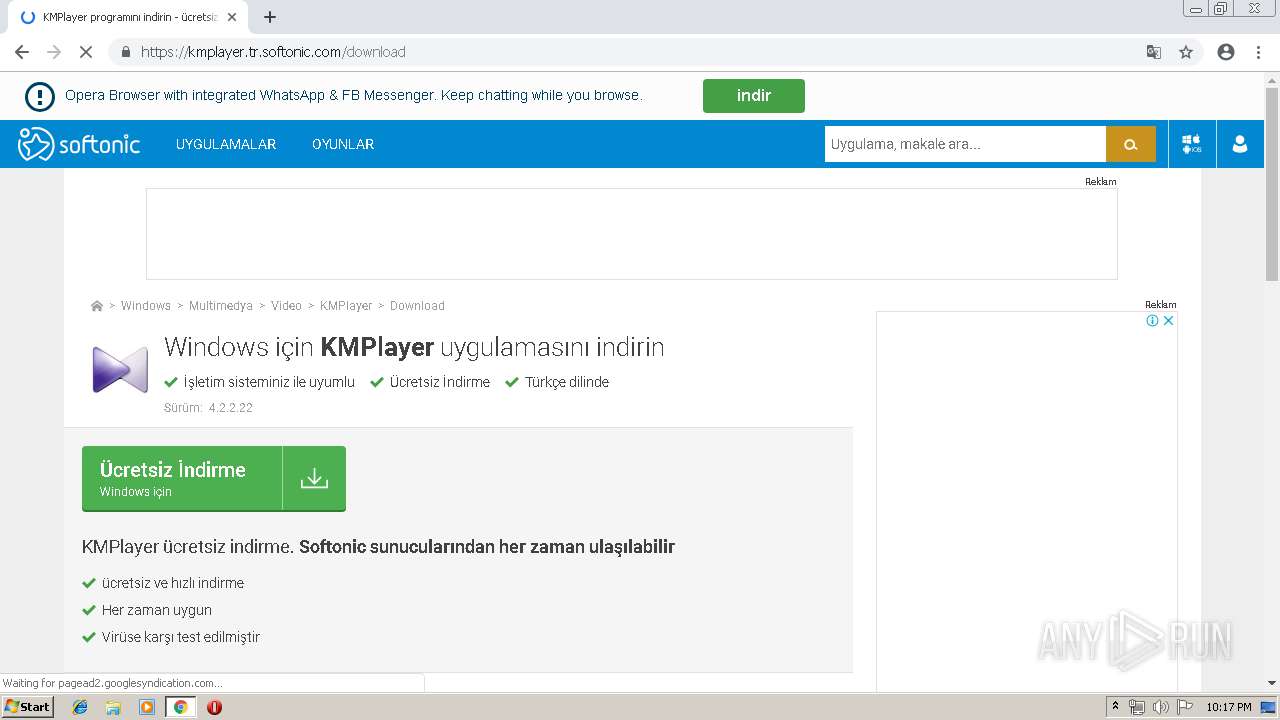The width and height of the screenshot is (1280, 720).
Task: Click the Softonic logo
Action: (x=79, y=144)
